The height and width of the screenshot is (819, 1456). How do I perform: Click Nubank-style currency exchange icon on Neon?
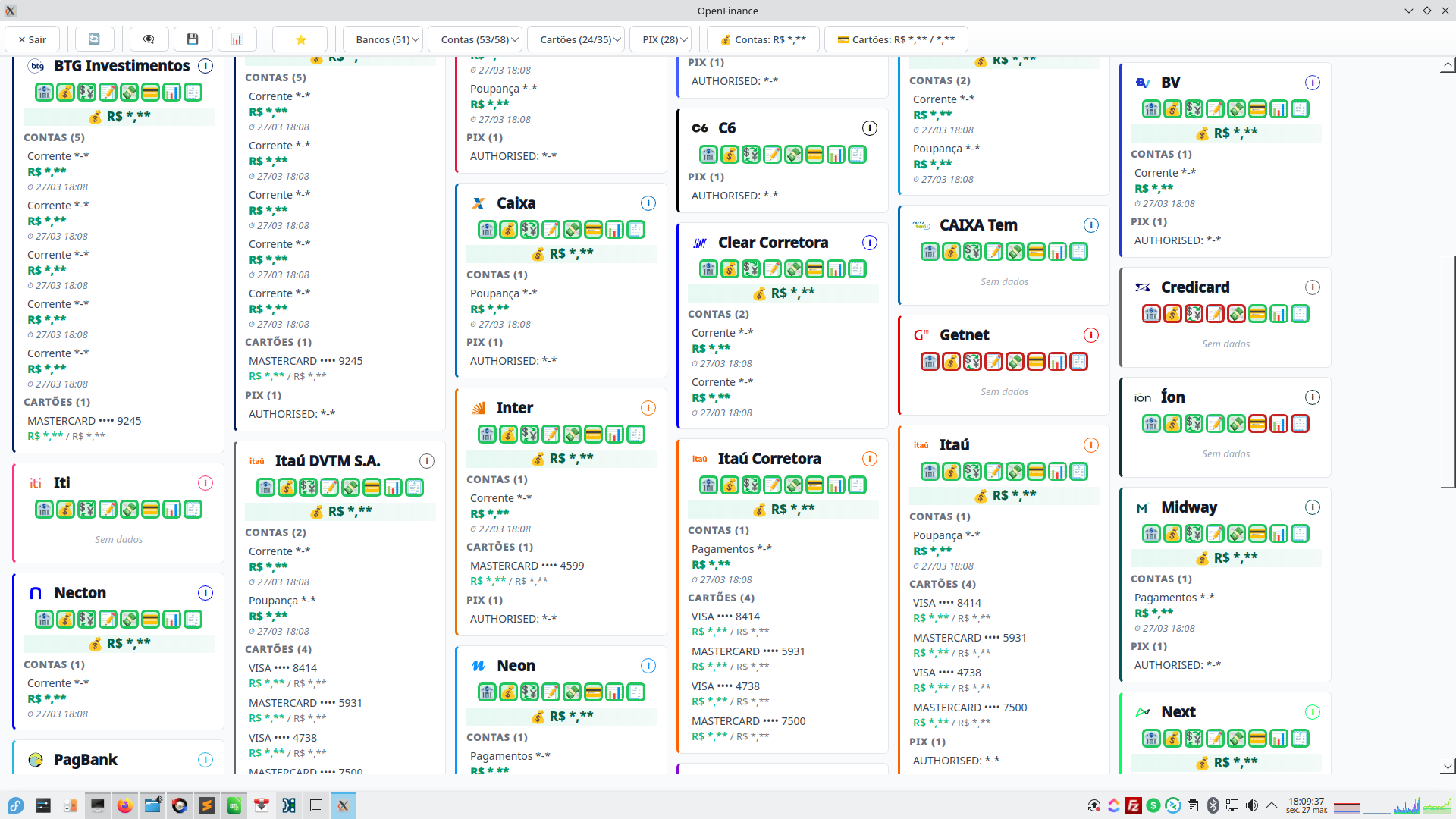point(529,692)
